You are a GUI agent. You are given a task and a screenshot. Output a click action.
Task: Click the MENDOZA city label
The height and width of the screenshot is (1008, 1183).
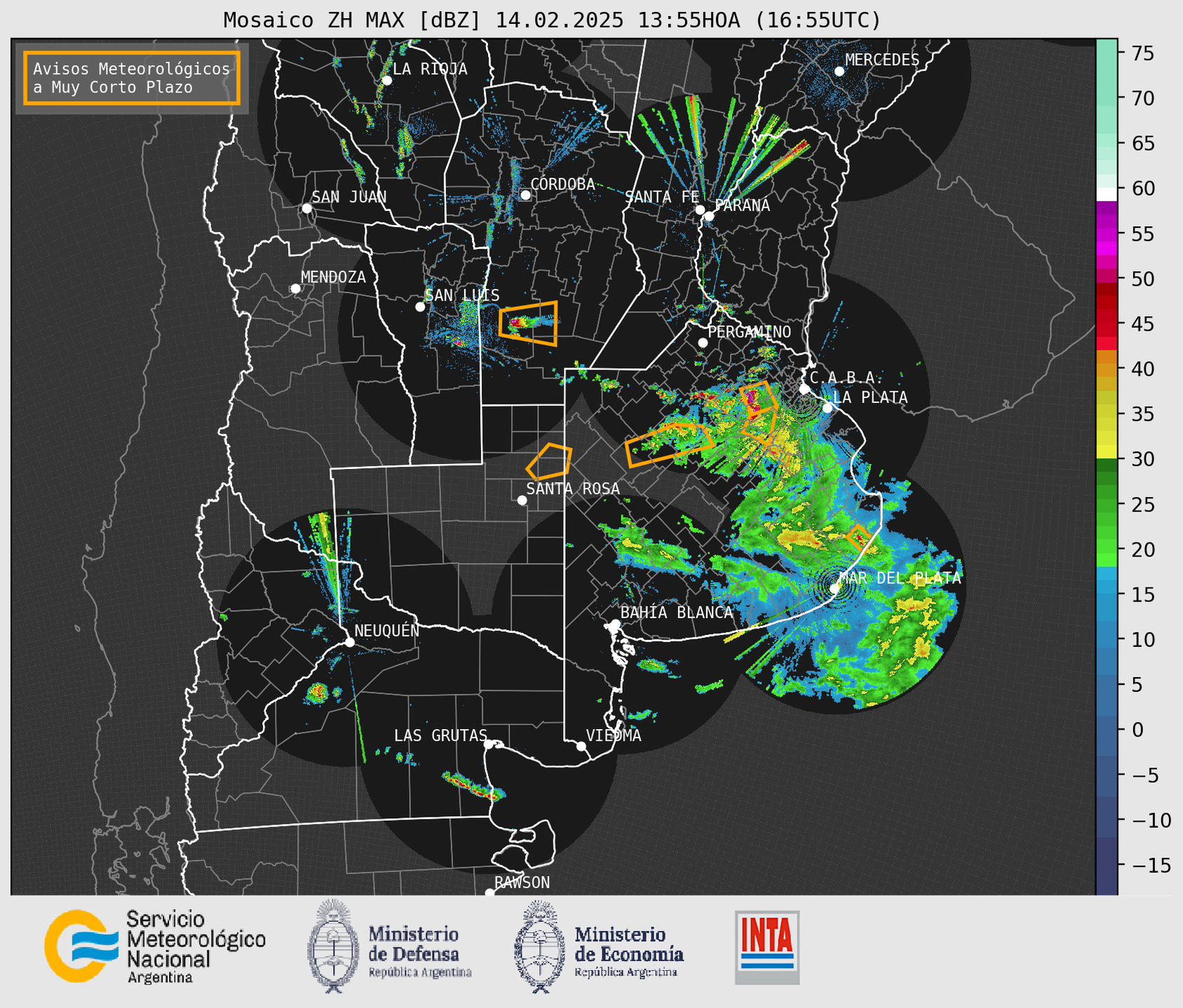coord(333,277)
